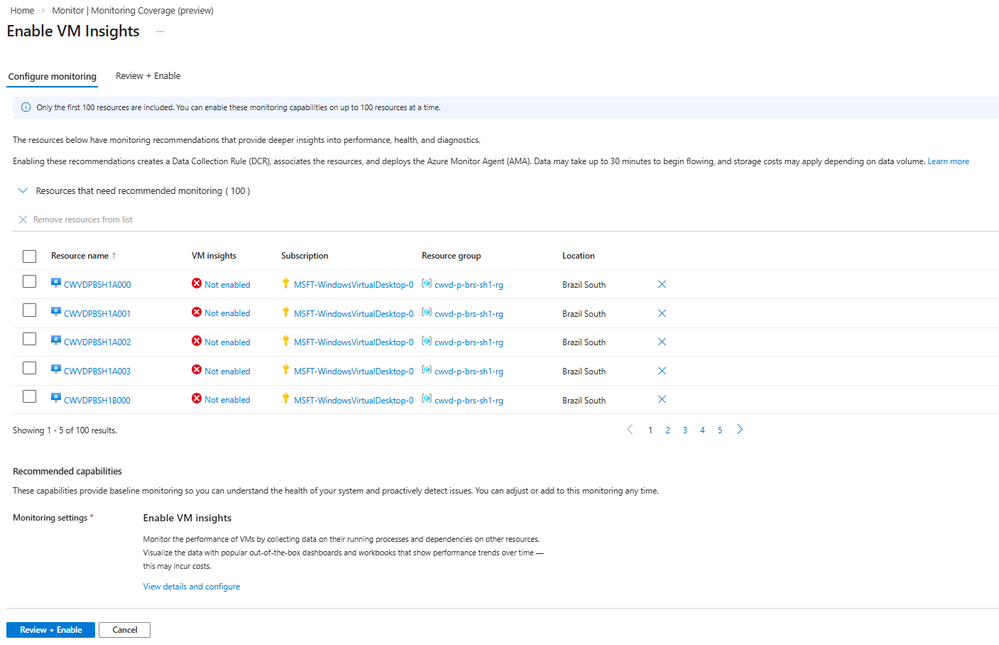Check the box for CWVDPBSH1A003
Viewport: 999px width, 645px height.
29,368
